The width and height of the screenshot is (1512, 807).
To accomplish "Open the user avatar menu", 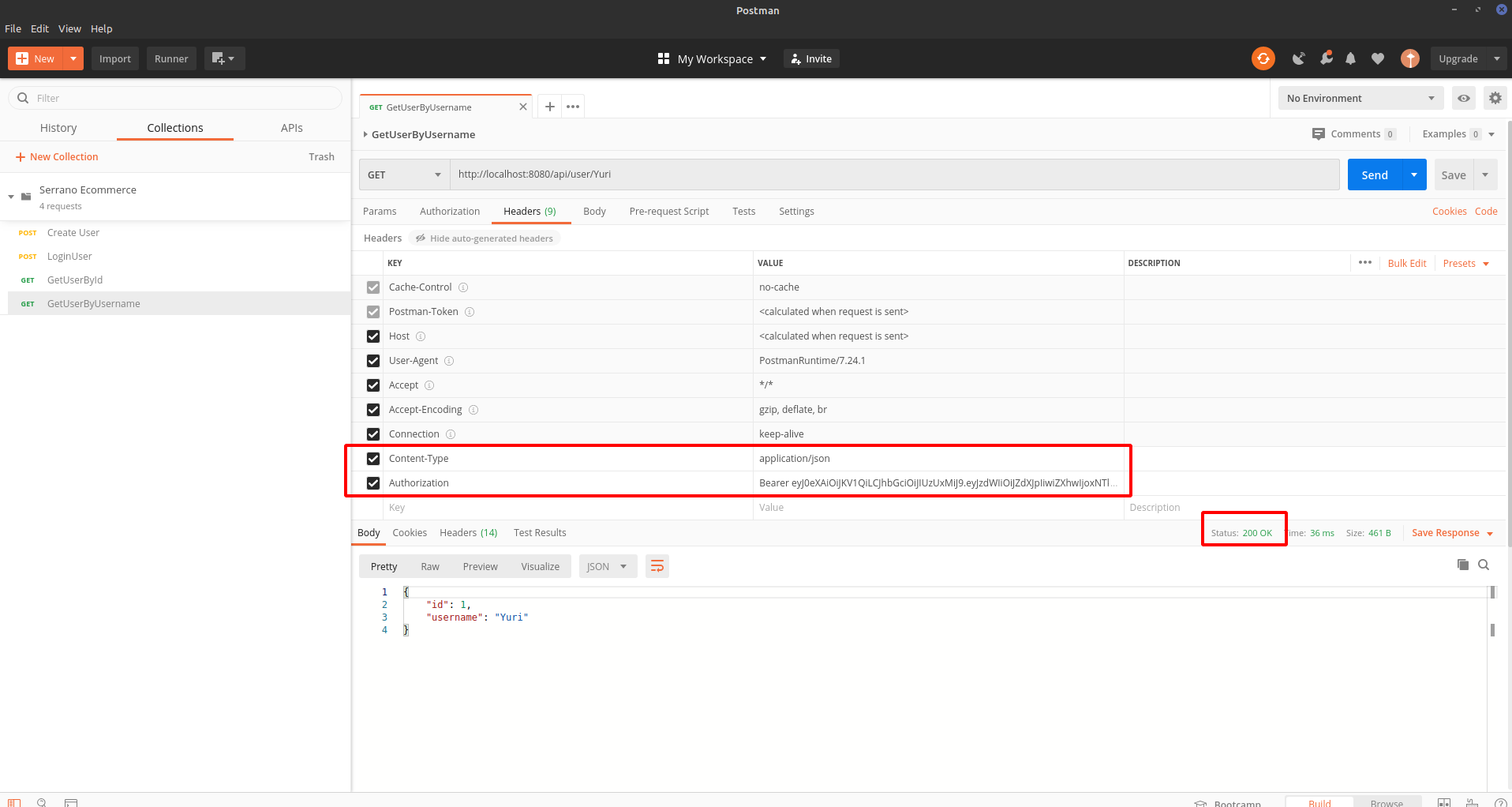I will click(x=1410, y=58).
